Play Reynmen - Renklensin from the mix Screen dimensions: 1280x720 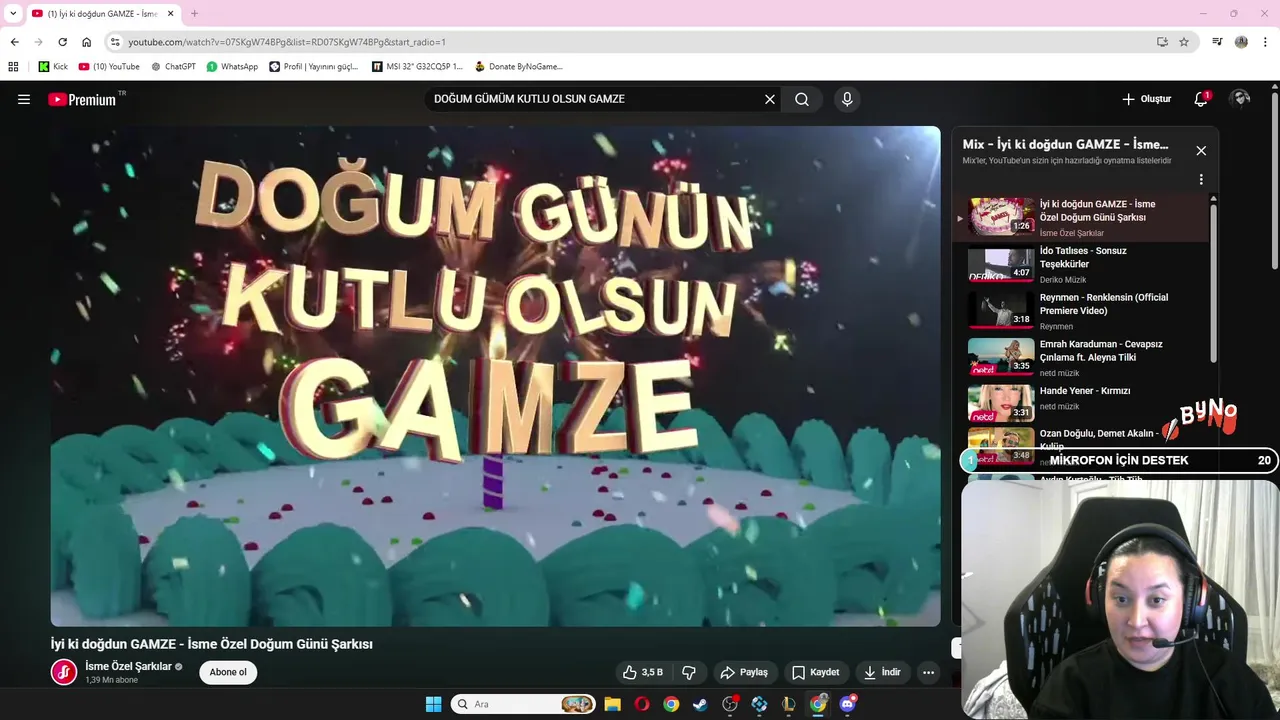[1089, 311]
